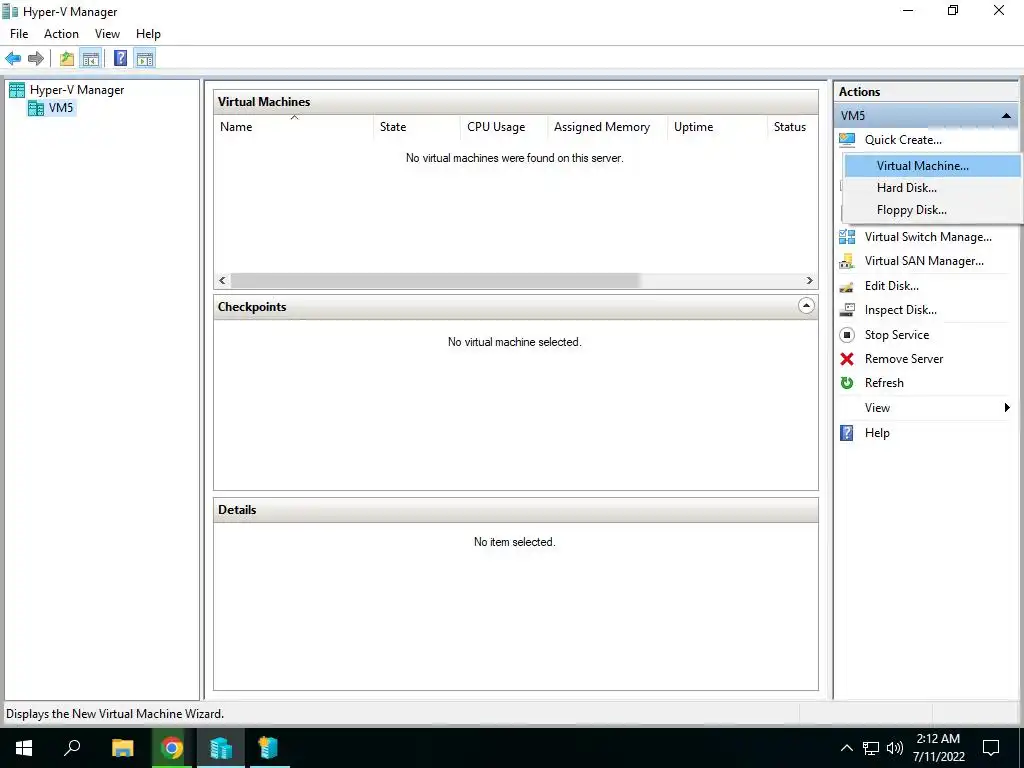
Task: Click Edit Disk... action
Action: 891,286
